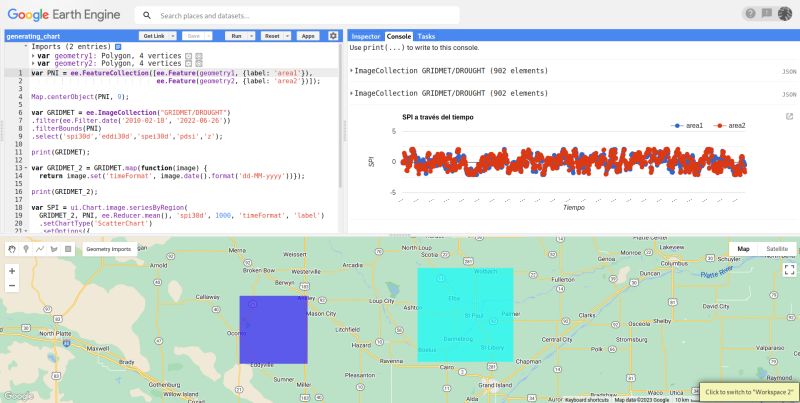Open the user account avatar
Viewport: 800px width, 403px height.
click(785, 14)
